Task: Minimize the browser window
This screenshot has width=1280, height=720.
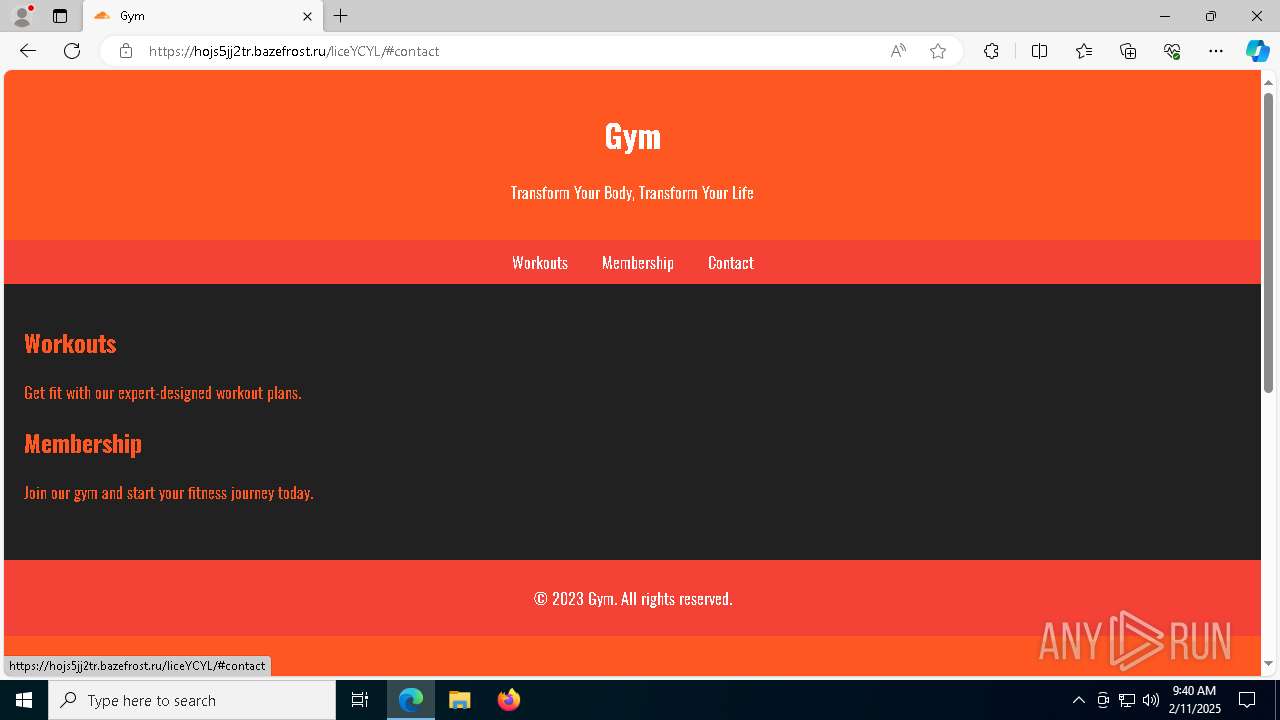Action: point(1165,16)
